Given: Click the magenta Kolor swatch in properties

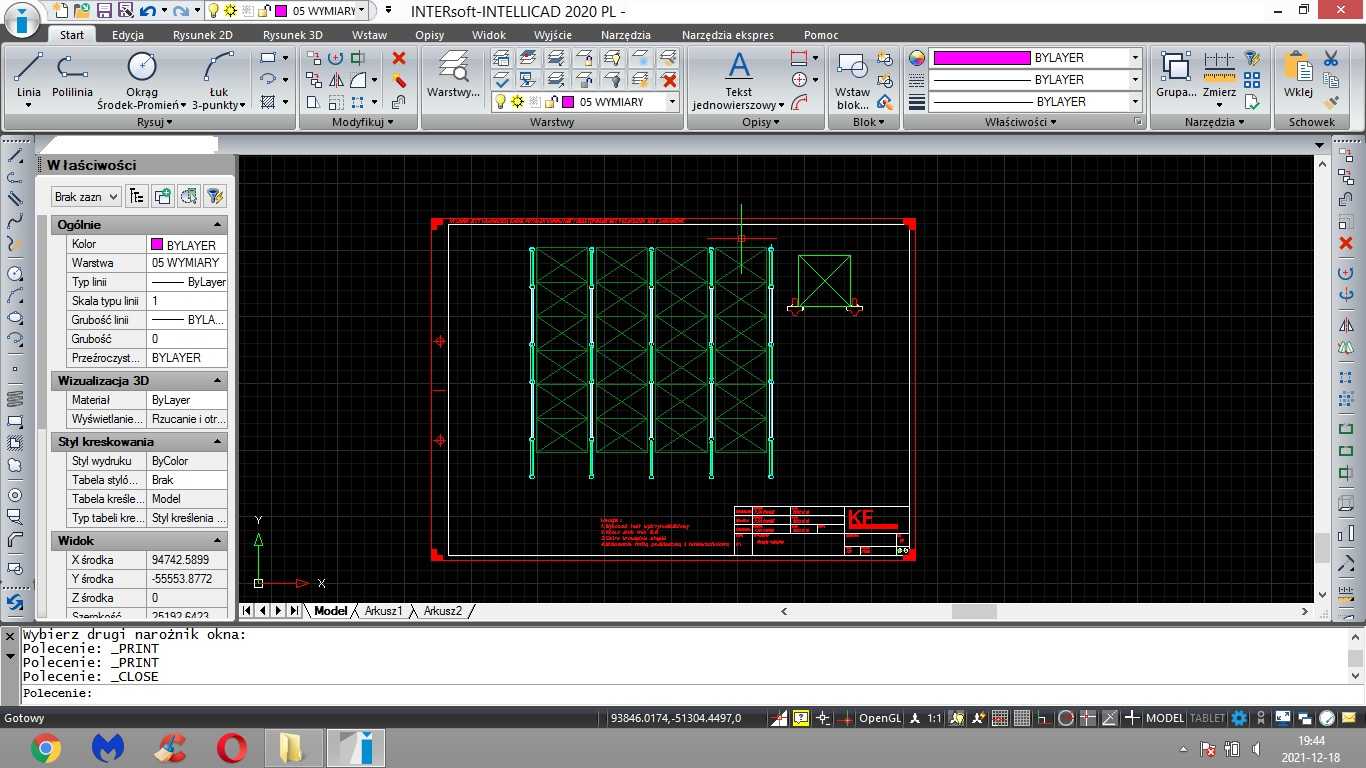Looking at the screenshot, I should click(156, 244).
